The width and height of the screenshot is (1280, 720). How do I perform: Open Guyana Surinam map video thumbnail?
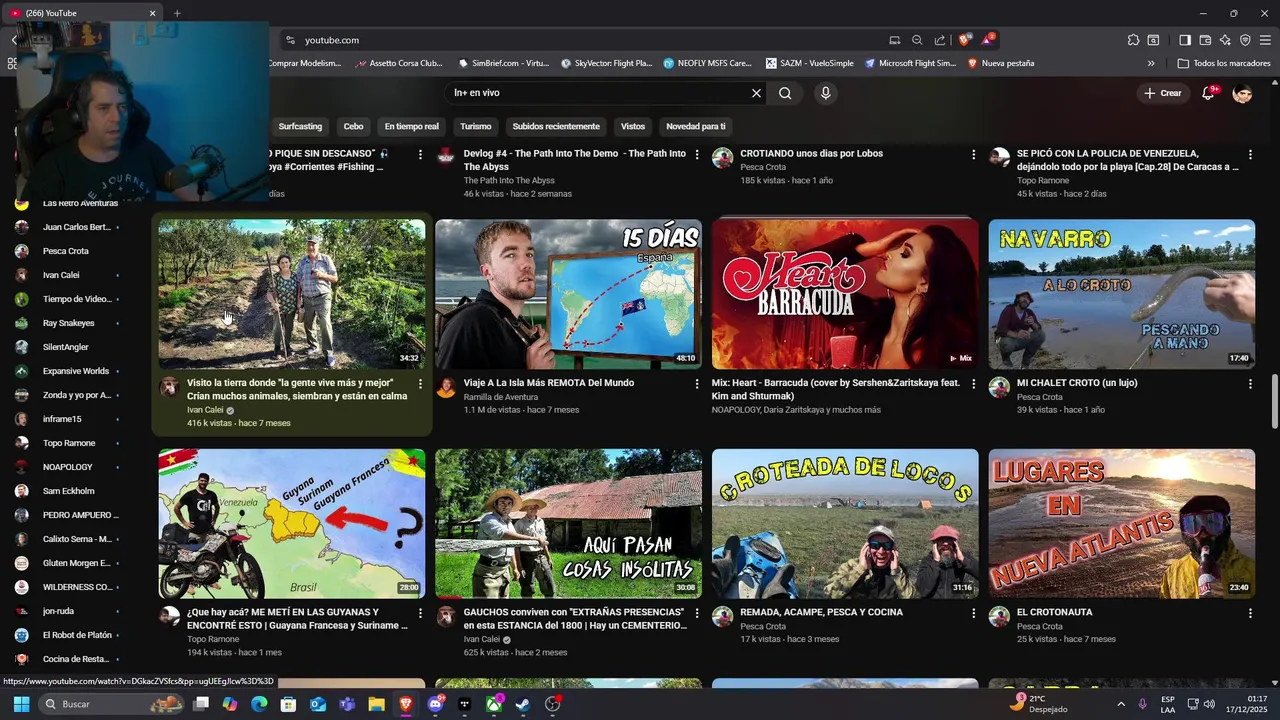point(291,523)
